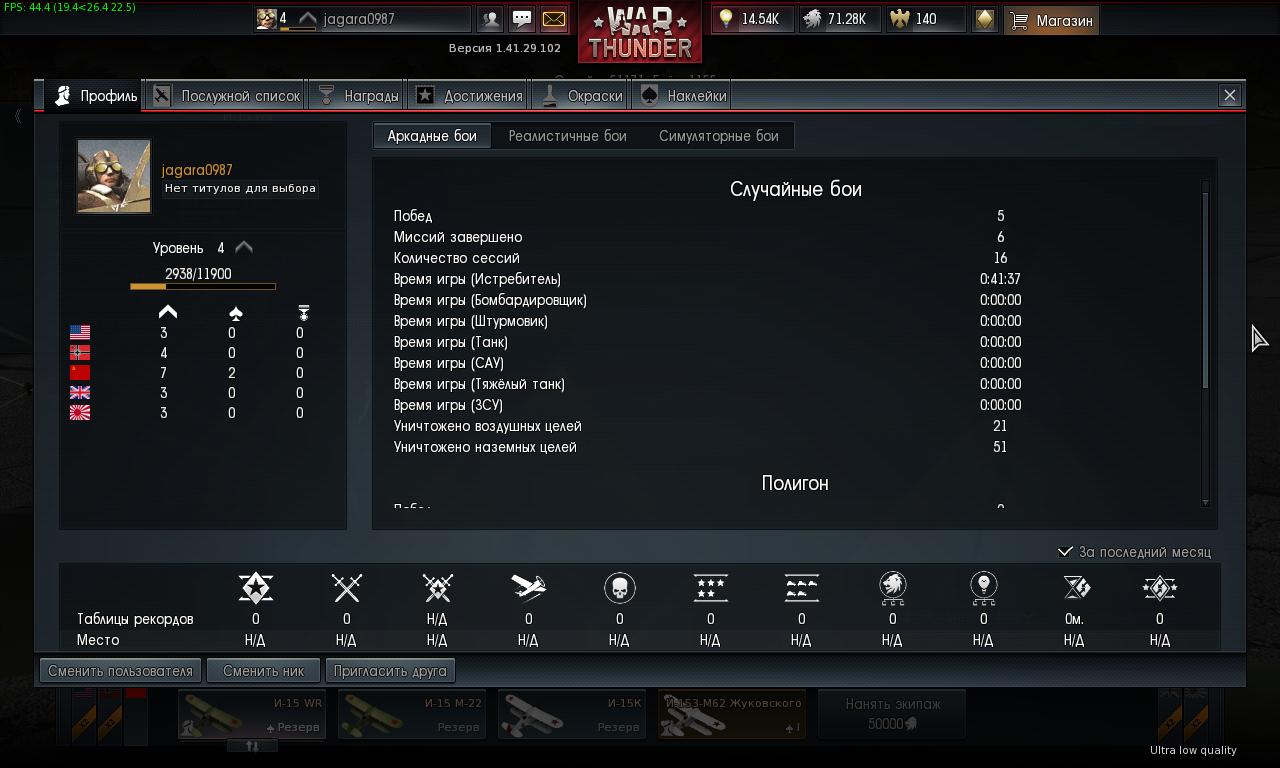Open the 'Достижения' tab

click(468, 96)
